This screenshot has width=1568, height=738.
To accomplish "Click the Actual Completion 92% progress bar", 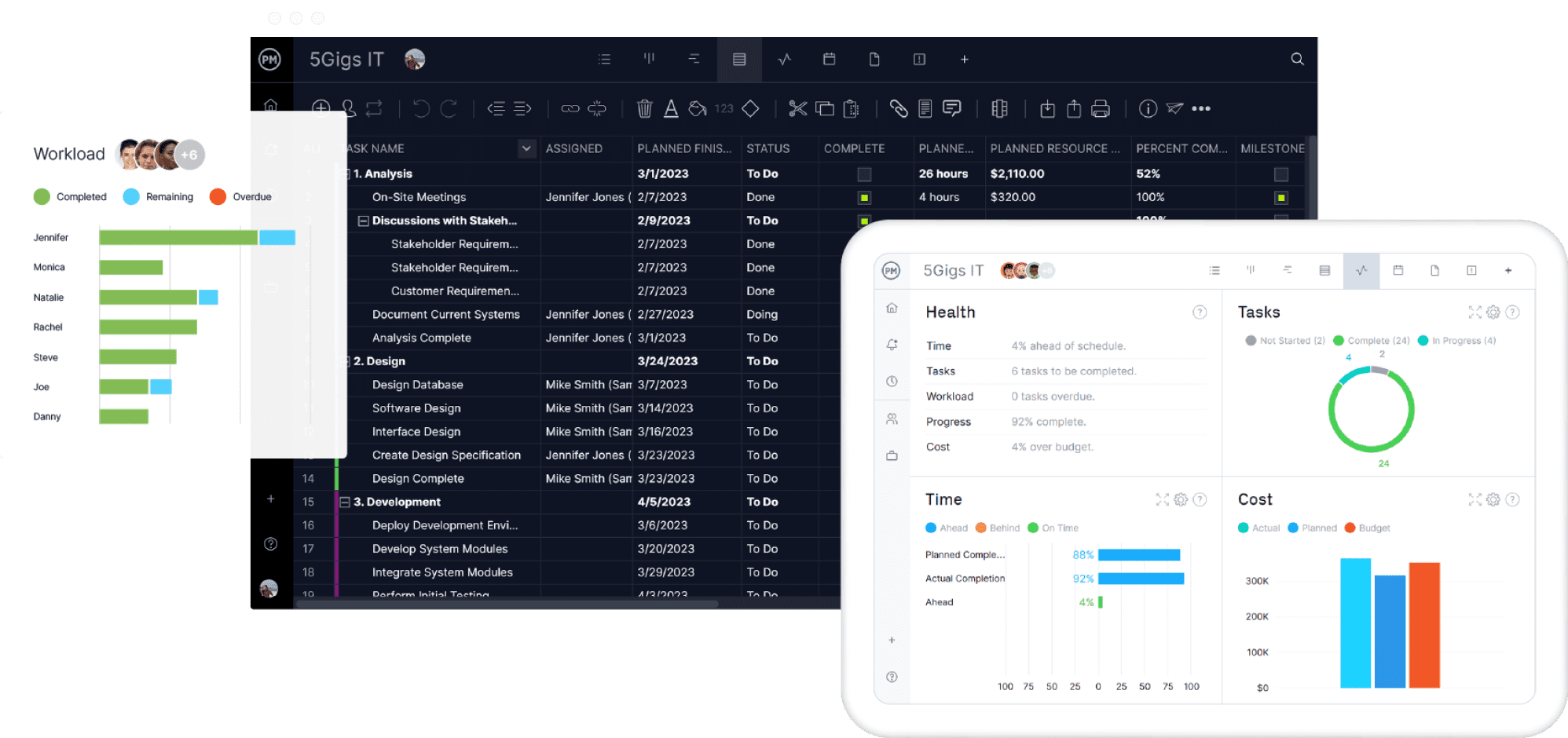I will 1139,579.
